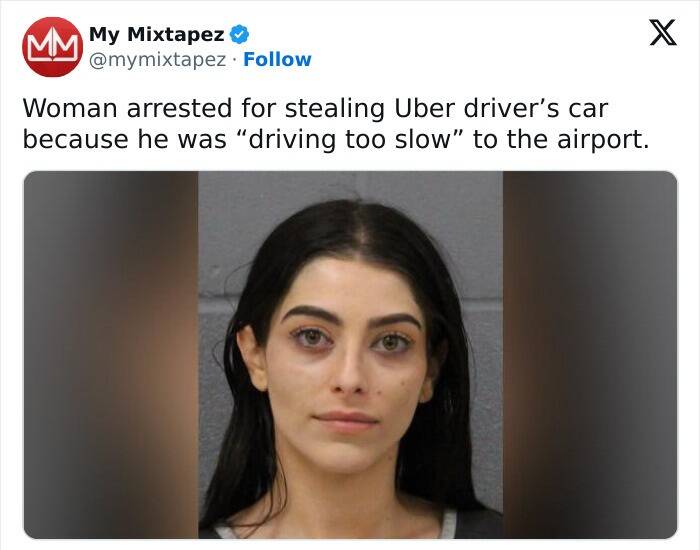Select the first line starting 'Woman arrested'
The image size is (700, 550).
click(315, 108)
